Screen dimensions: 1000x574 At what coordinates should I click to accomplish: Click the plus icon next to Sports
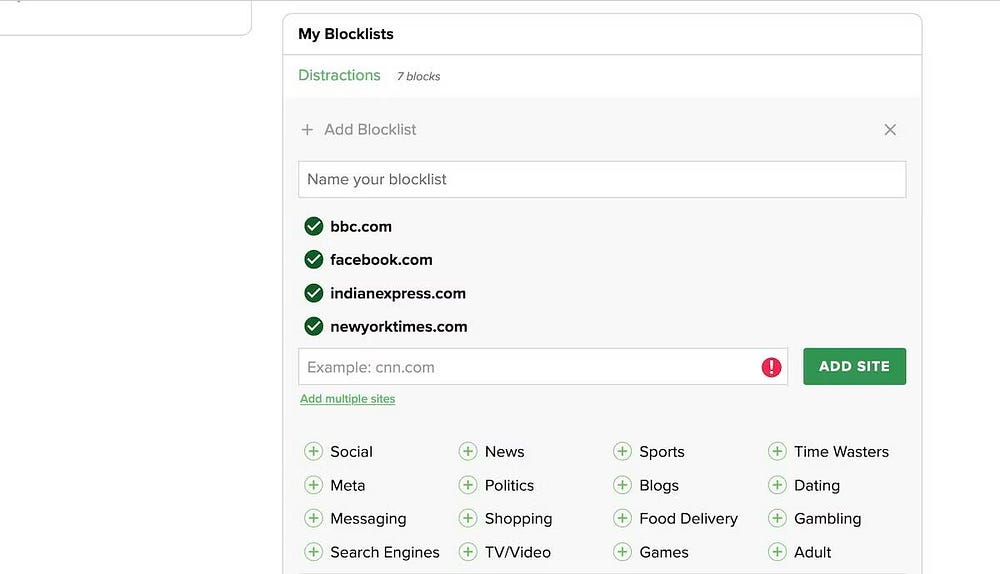pyautogui.click(x=622, y=452)
